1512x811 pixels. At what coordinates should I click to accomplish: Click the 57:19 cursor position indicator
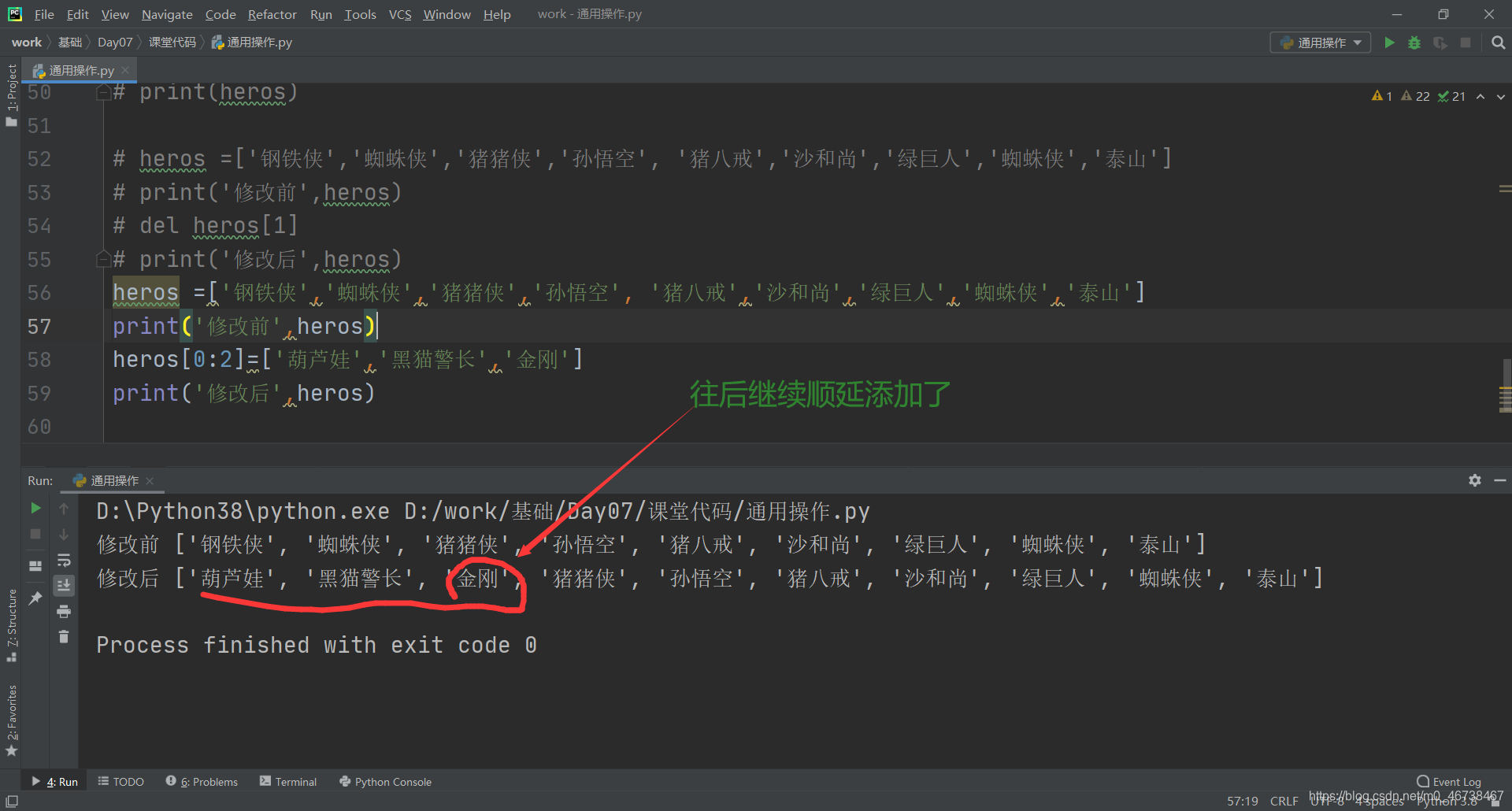pos(1242,802)
